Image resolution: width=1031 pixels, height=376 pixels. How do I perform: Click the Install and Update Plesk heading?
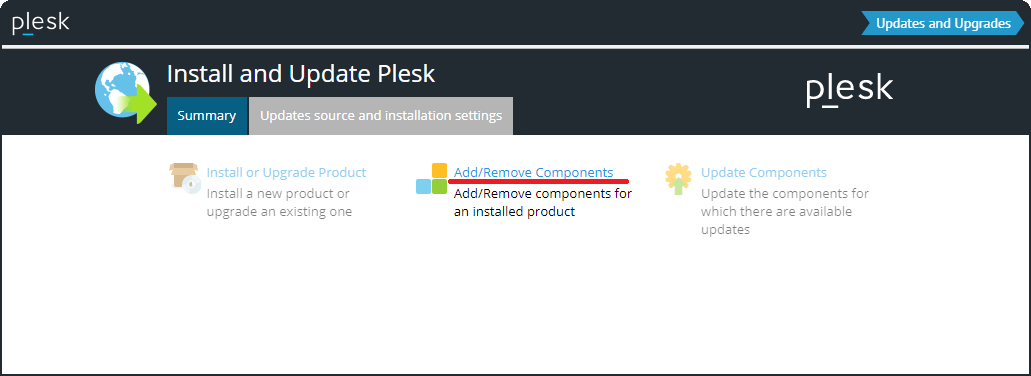pyautogui.click(x=300, y=74)
